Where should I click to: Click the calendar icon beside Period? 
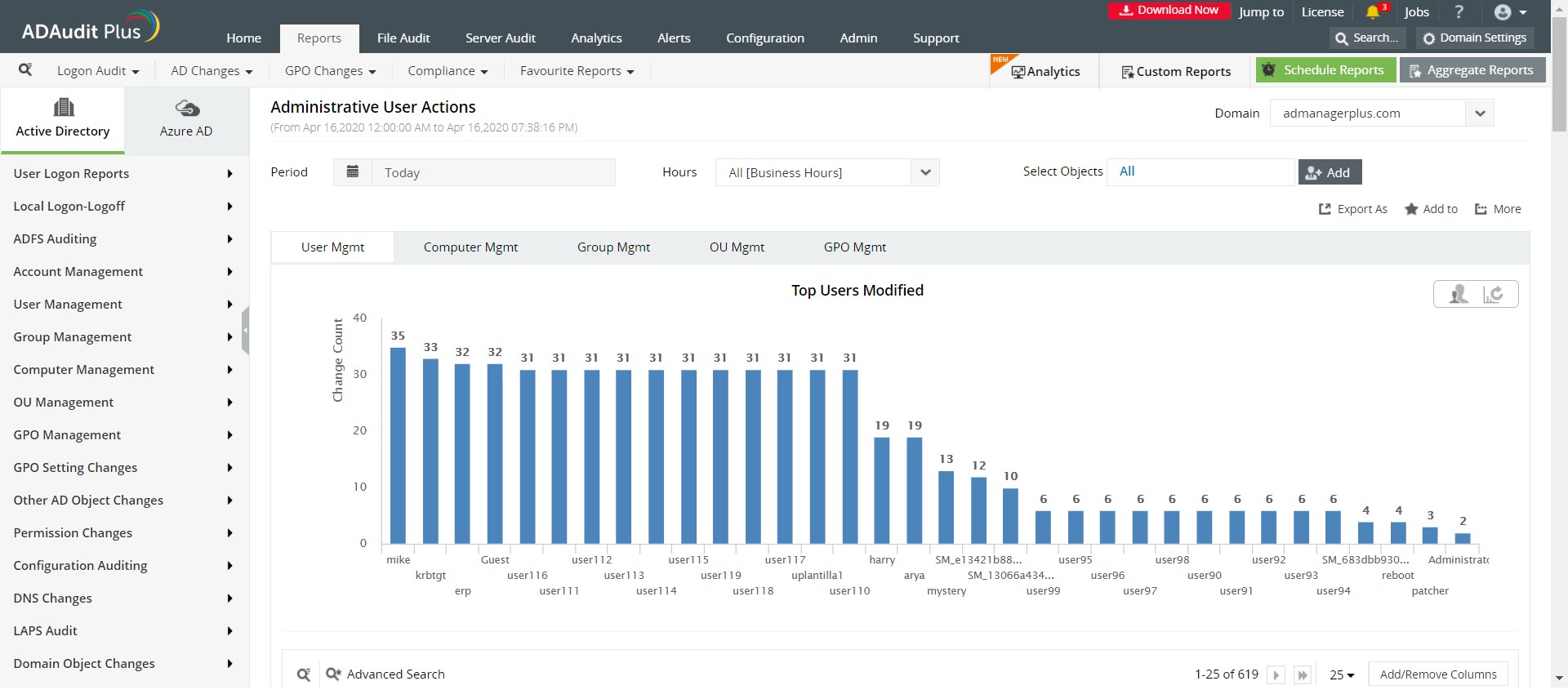click(353, 172)
